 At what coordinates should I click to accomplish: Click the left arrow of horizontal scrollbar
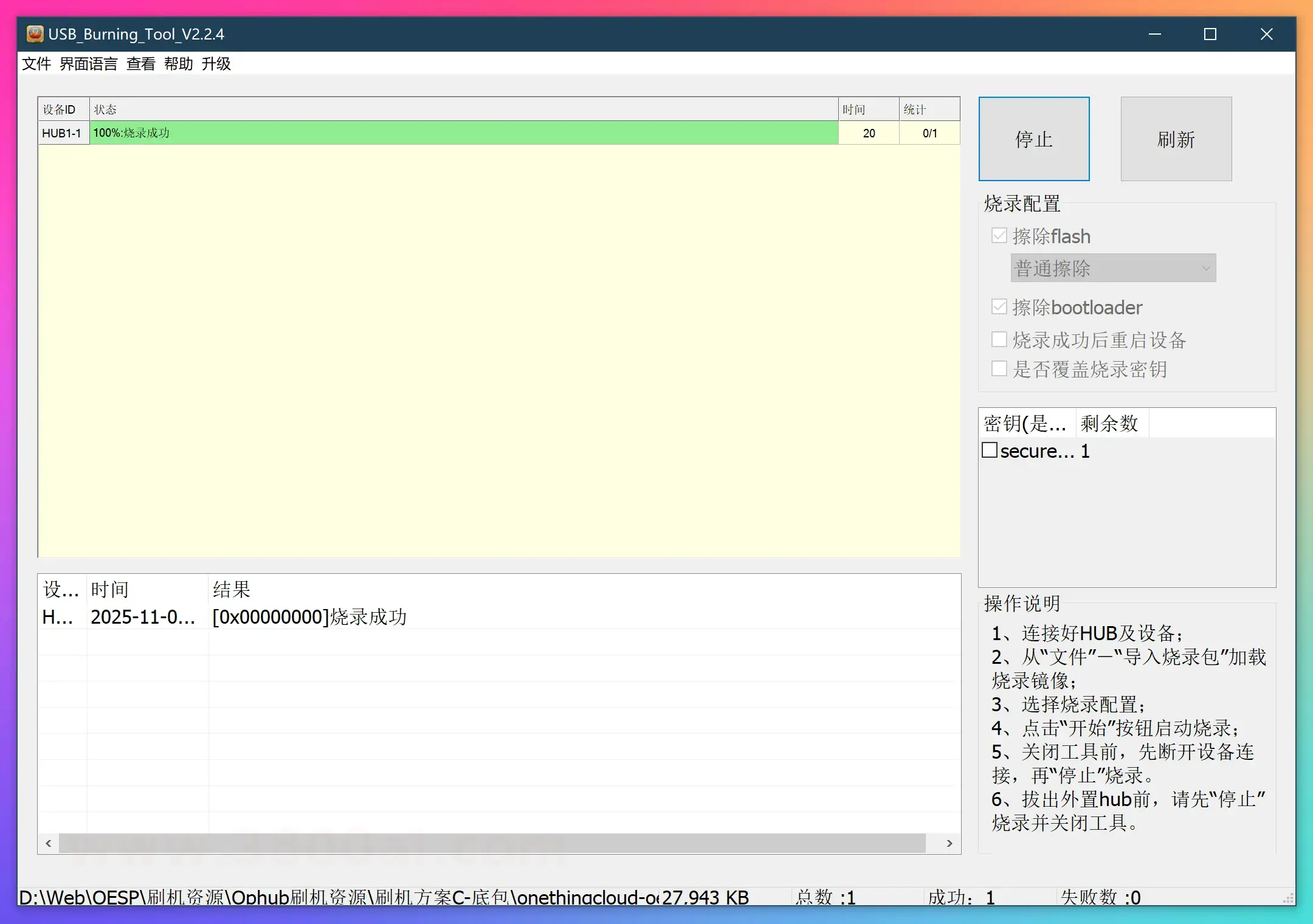click(x=48, y=843)
